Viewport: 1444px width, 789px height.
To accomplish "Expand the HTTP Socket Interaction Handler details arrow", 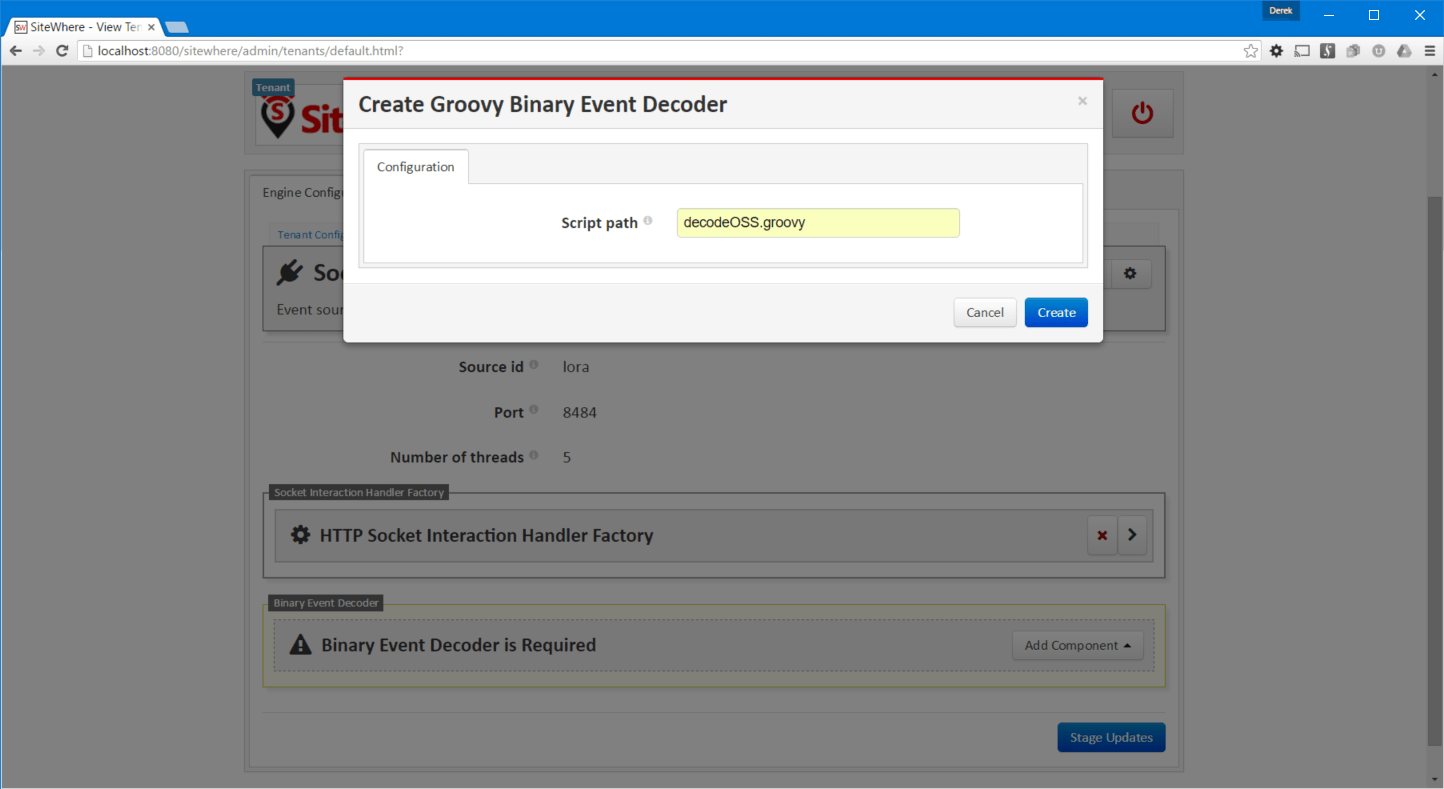I will [x=1132, y=535].
